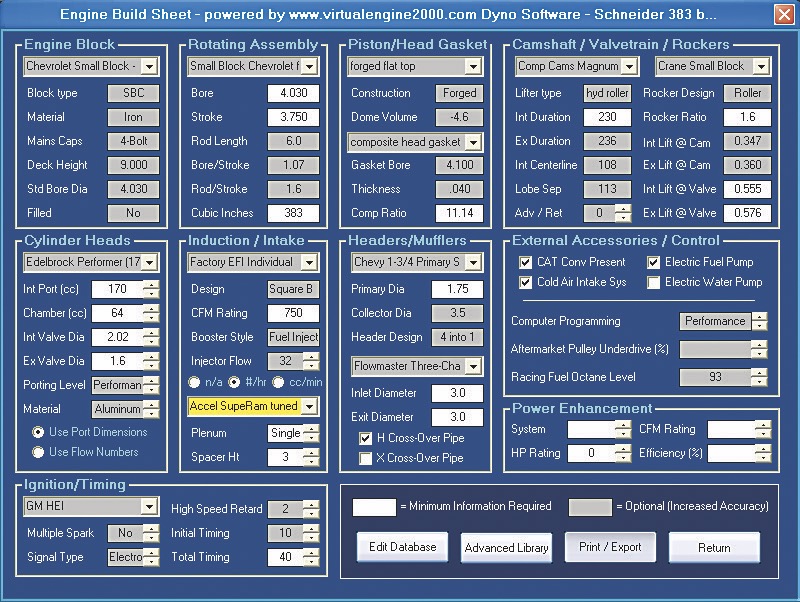Adjust the Int Valve Dia spinner
Viewport: 800px width, 602px height.
(x=151, y=337)
